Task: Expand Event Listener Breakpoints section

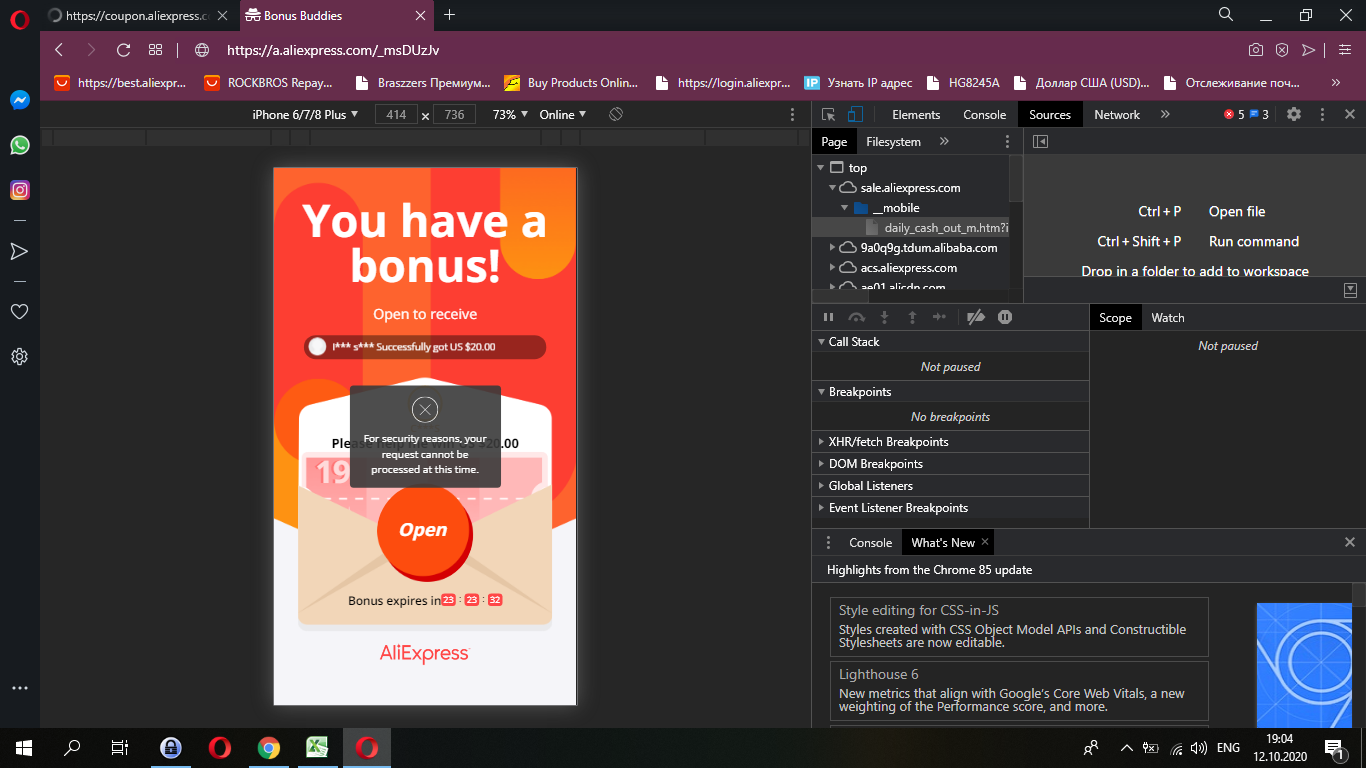Action: pos(950,508)
